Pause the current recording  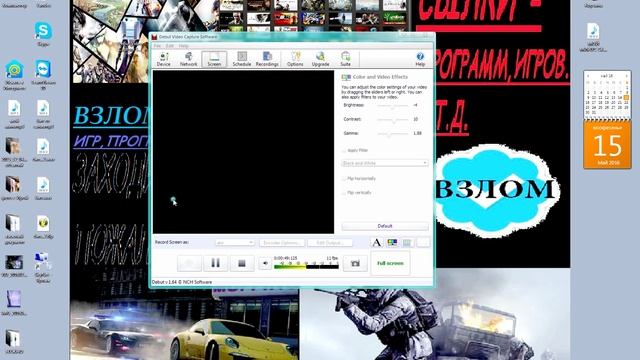click(x=216, y=263)
